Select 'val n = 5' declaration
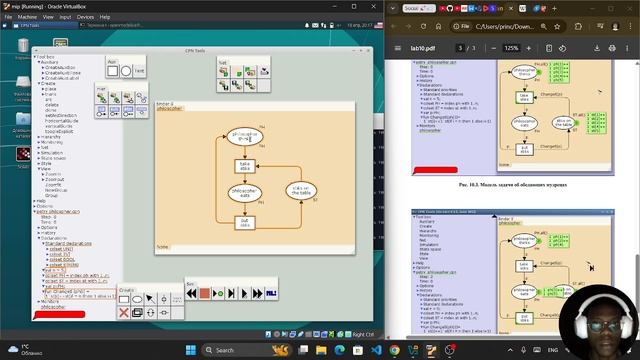The height and width of the screenshot is (360, 640). tap(55, 270)
